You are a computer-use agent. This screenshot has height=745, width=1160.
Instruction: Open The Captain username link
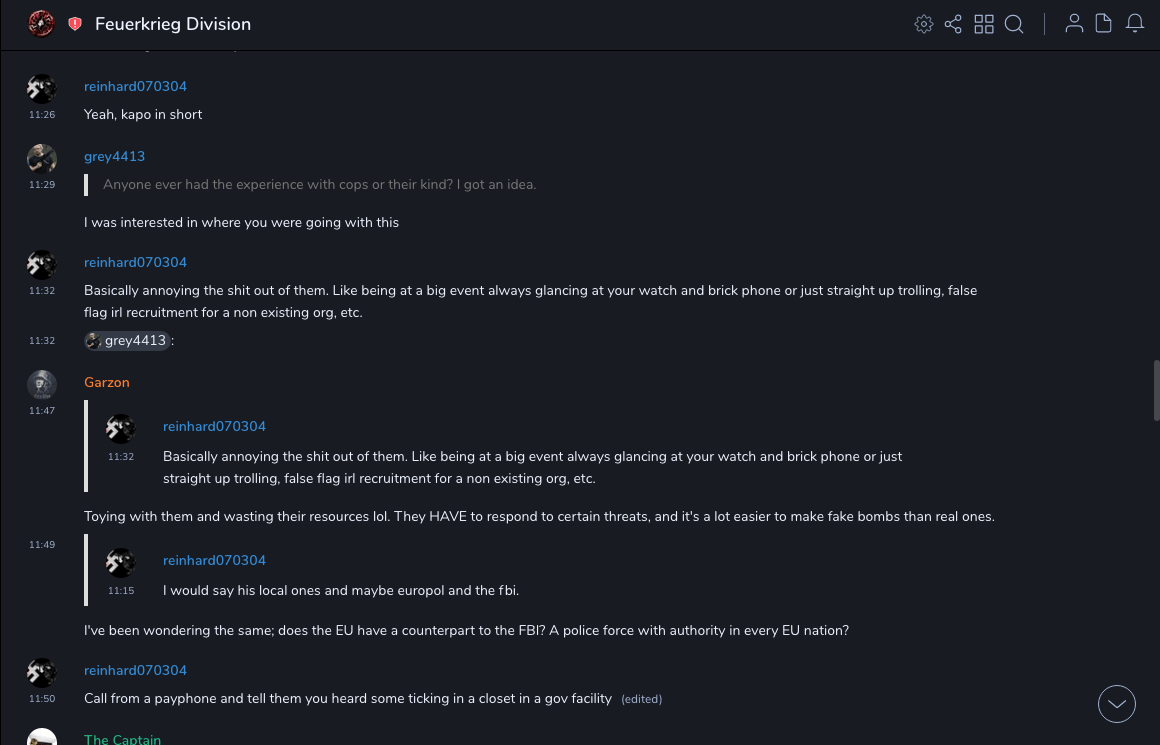[x=122, y=740]
